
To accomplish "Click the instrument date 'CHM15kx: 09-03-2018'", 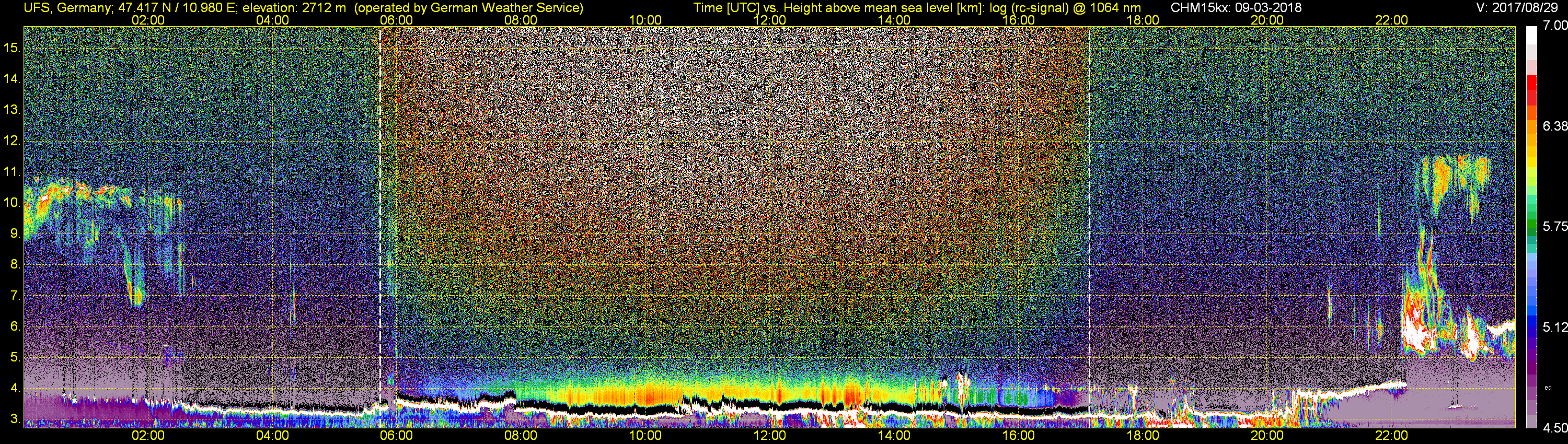I will 1236,8.
